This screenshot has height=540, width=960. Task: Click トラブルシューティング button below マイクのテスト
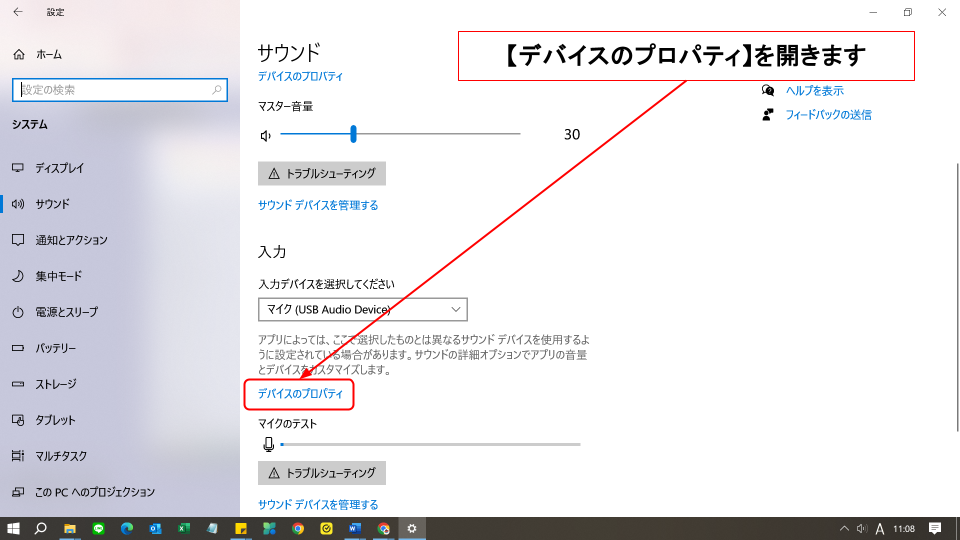click(321, 473)
